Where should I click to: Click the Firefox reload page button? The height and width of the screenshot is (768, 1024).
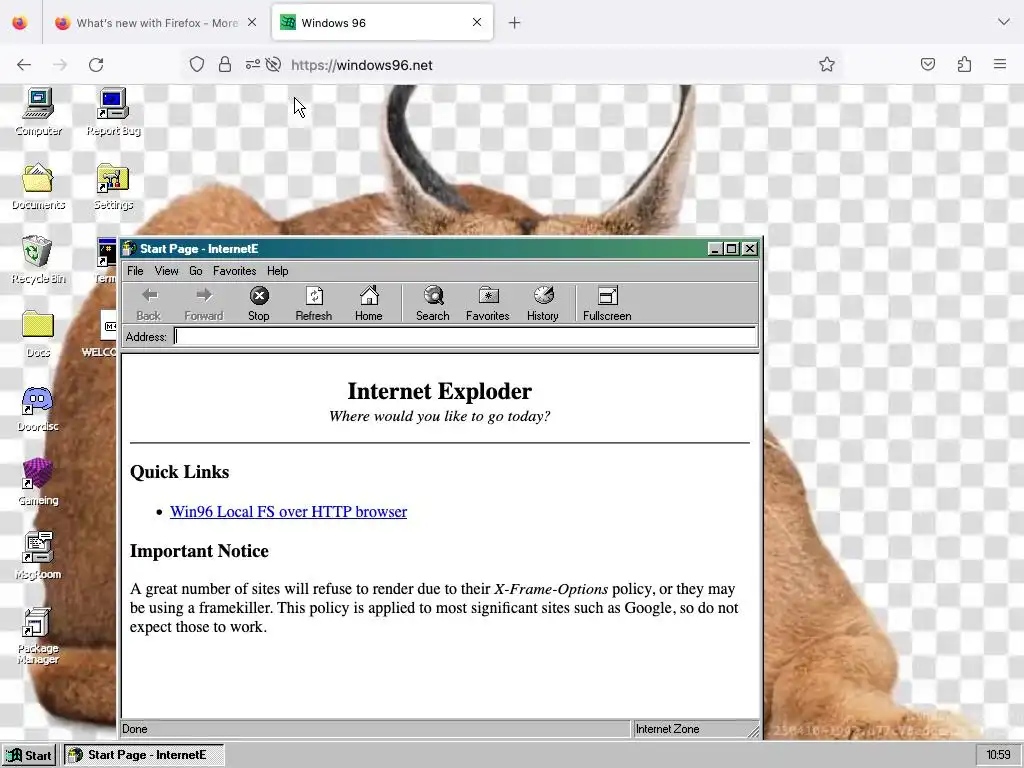click(x=96, y=65)
